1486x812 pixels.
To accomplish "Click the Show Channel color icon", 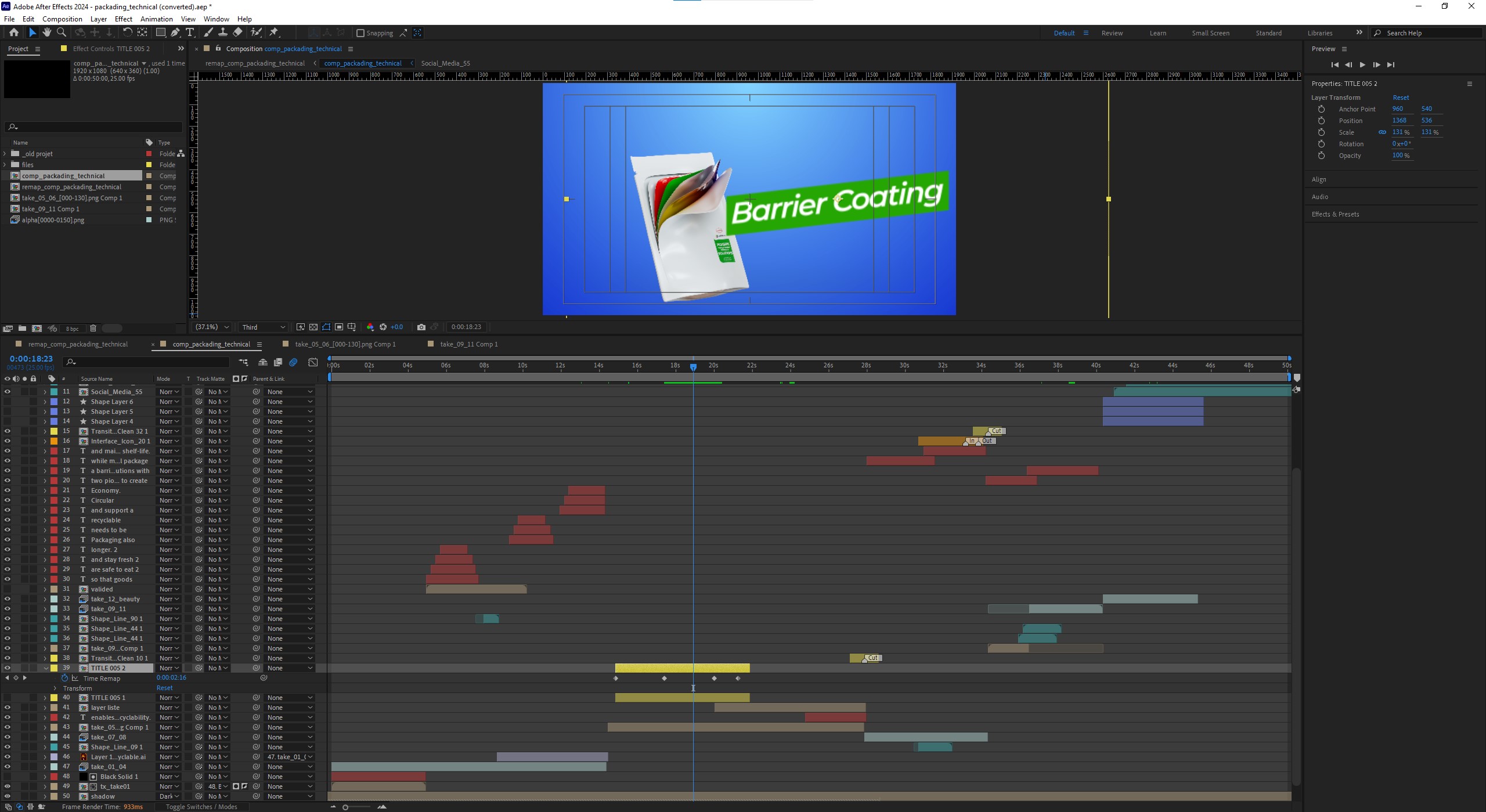I will (370, 327).
